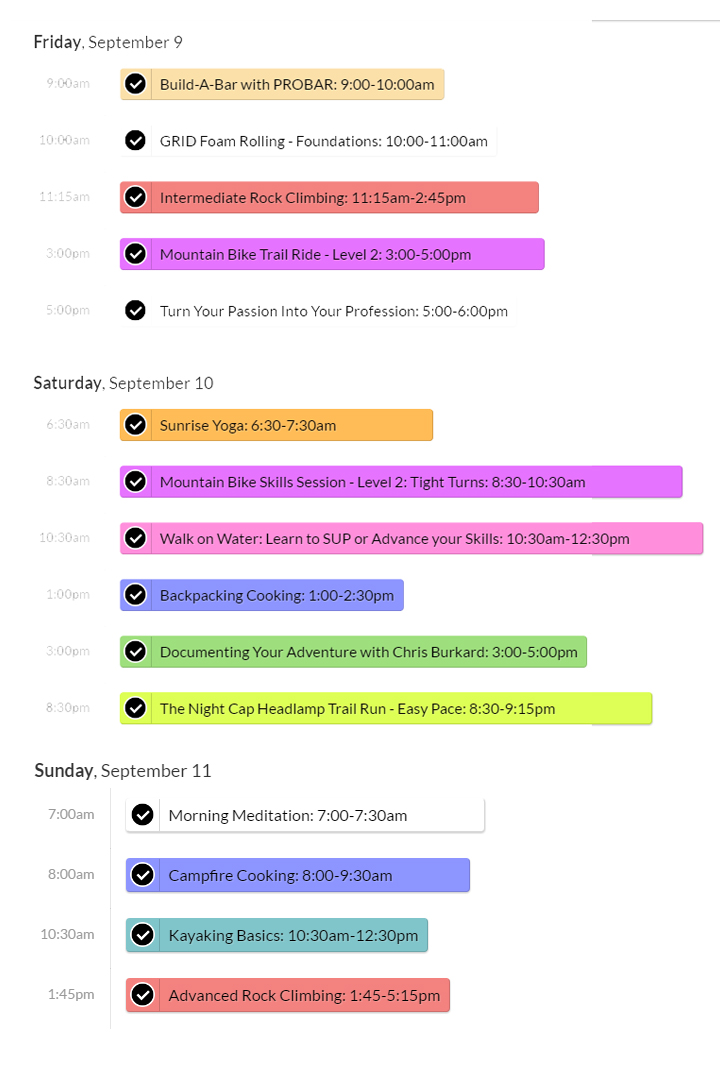Uncheck Turn Your Passion Into Your Profession
The width and height of the screenshot is (720, 1080).
[136, 311]
